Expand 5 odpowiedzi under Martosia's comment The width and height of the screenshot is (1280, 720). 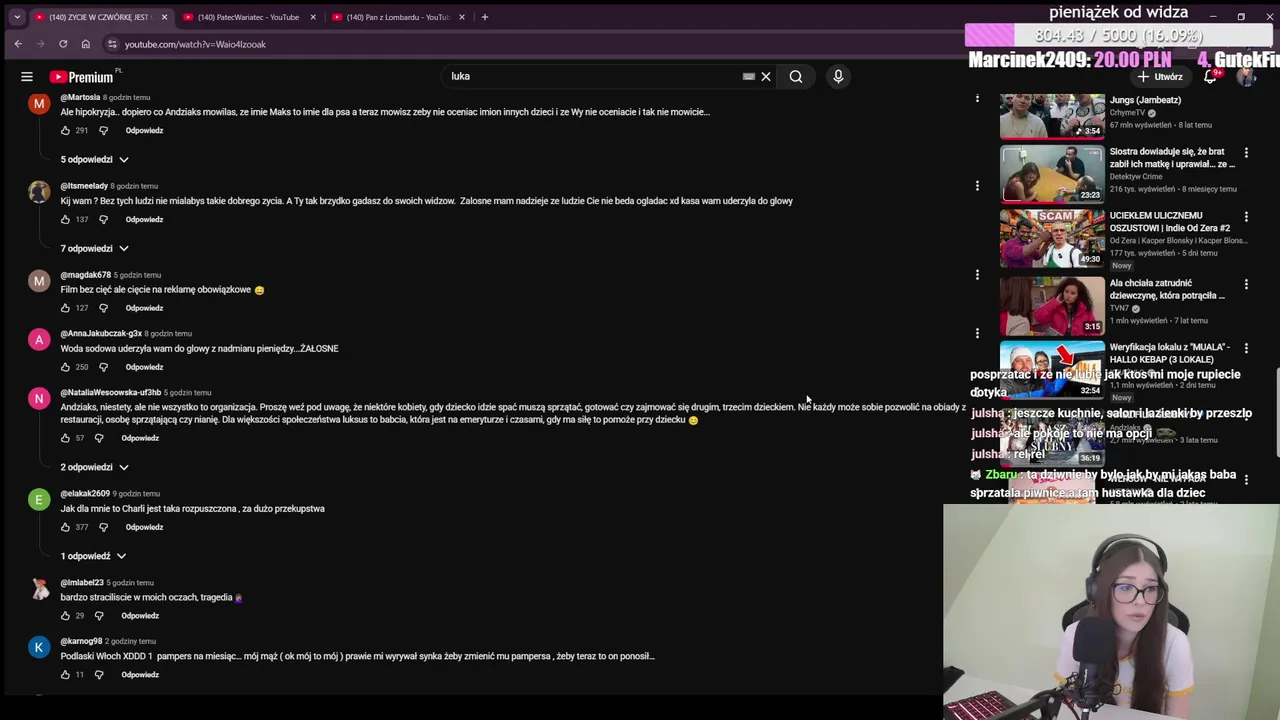coord(95,160)
